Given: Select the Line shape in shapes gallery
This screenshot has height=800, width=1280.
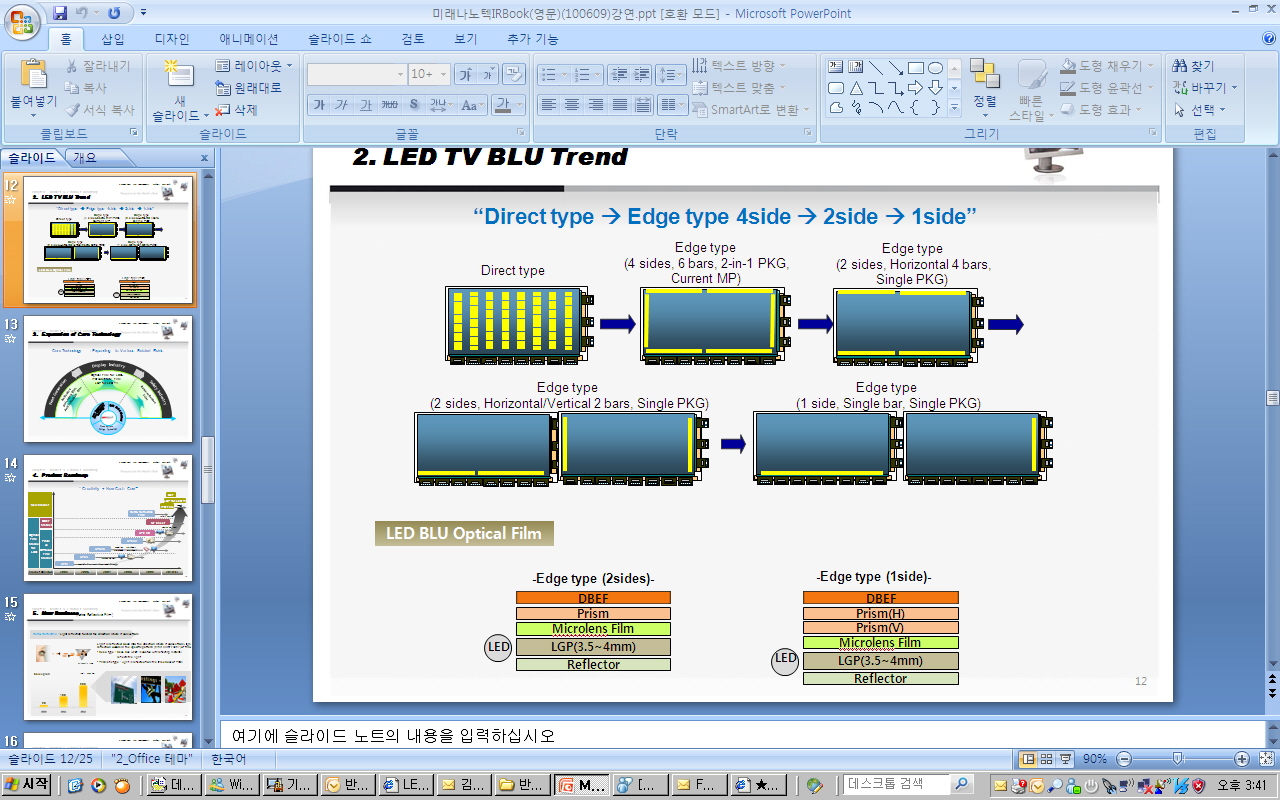Looking at the screenshot, I should (877, 67).
